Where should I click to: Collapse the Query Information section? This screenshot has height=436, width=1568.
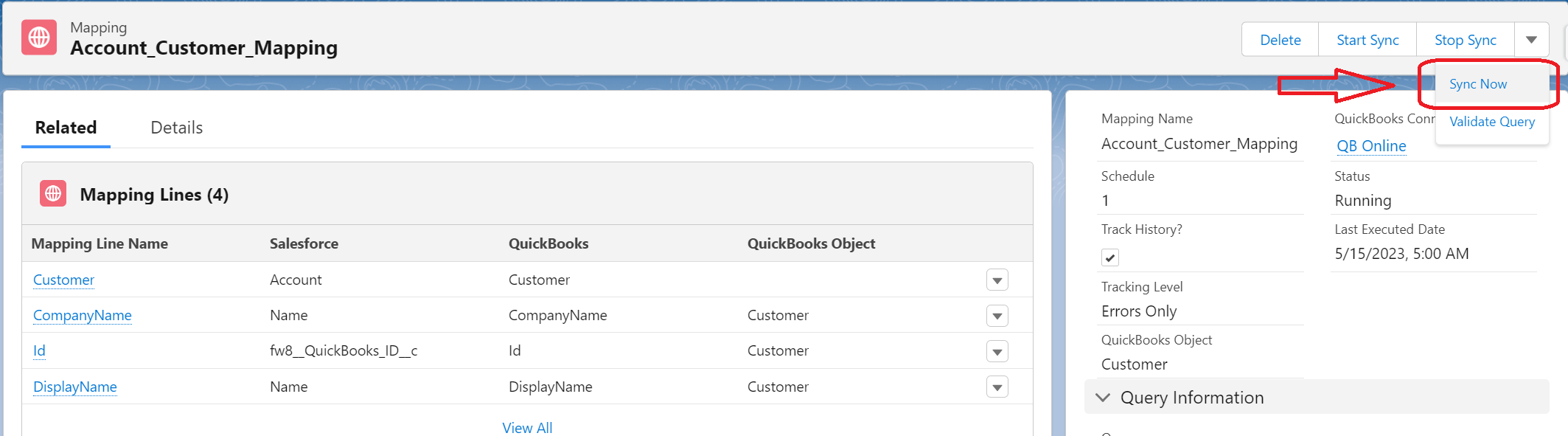tap(1103, 398)
